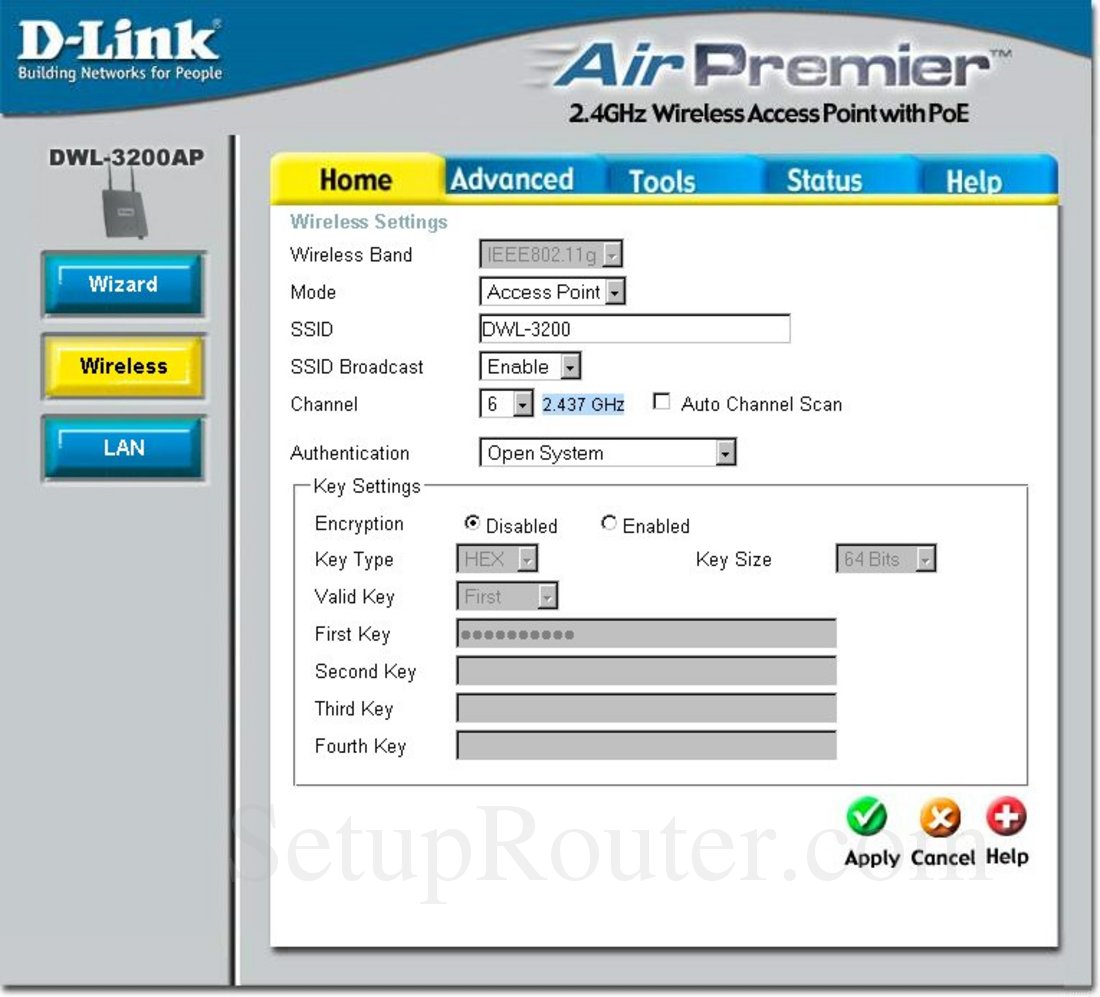The image size is (1100, 997).
Task: Click the Wizard sidebar button
Action: (x=123, y=284)
